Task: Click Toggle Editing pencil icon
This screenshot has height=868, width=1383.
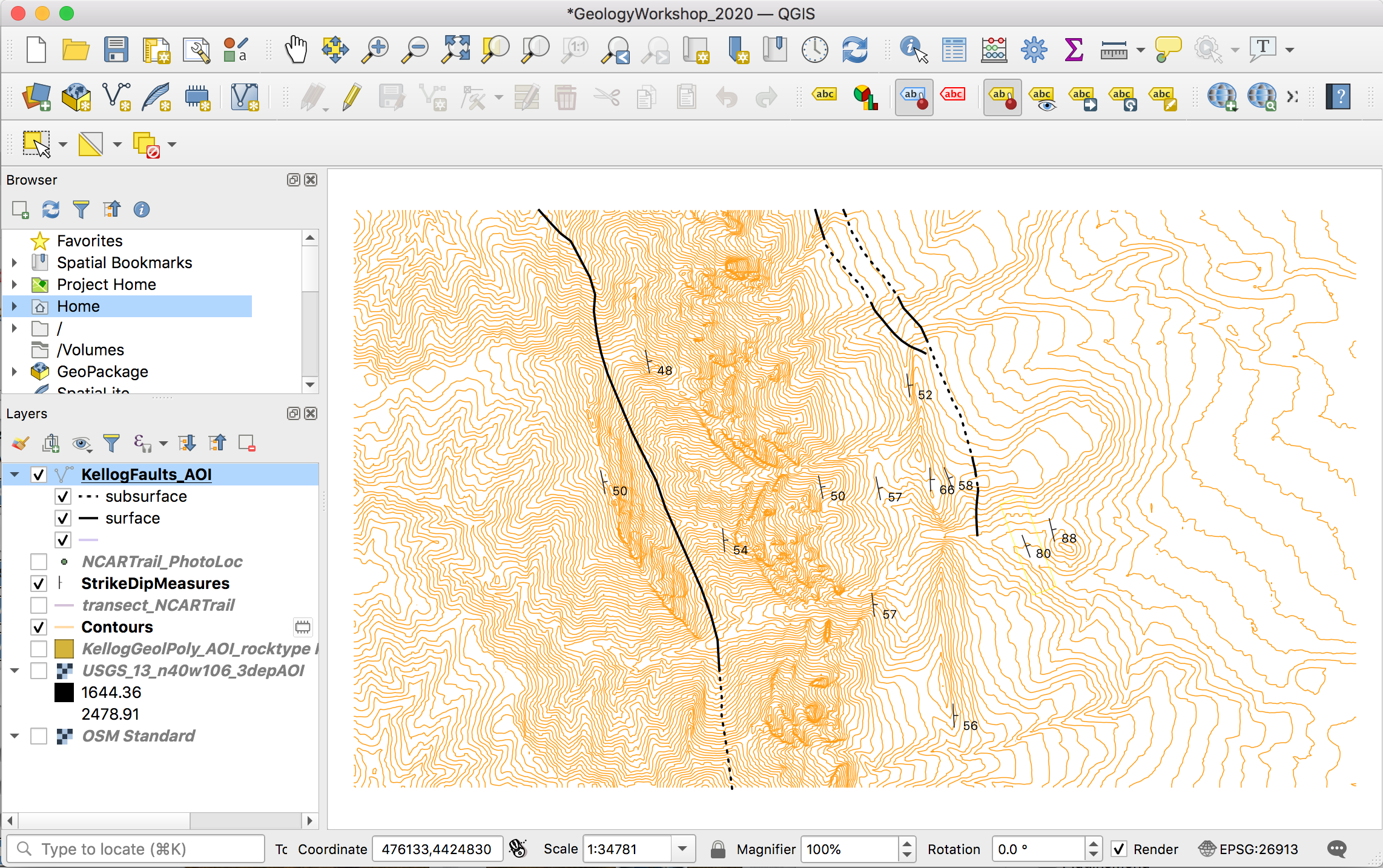Action: click(351, 97)
